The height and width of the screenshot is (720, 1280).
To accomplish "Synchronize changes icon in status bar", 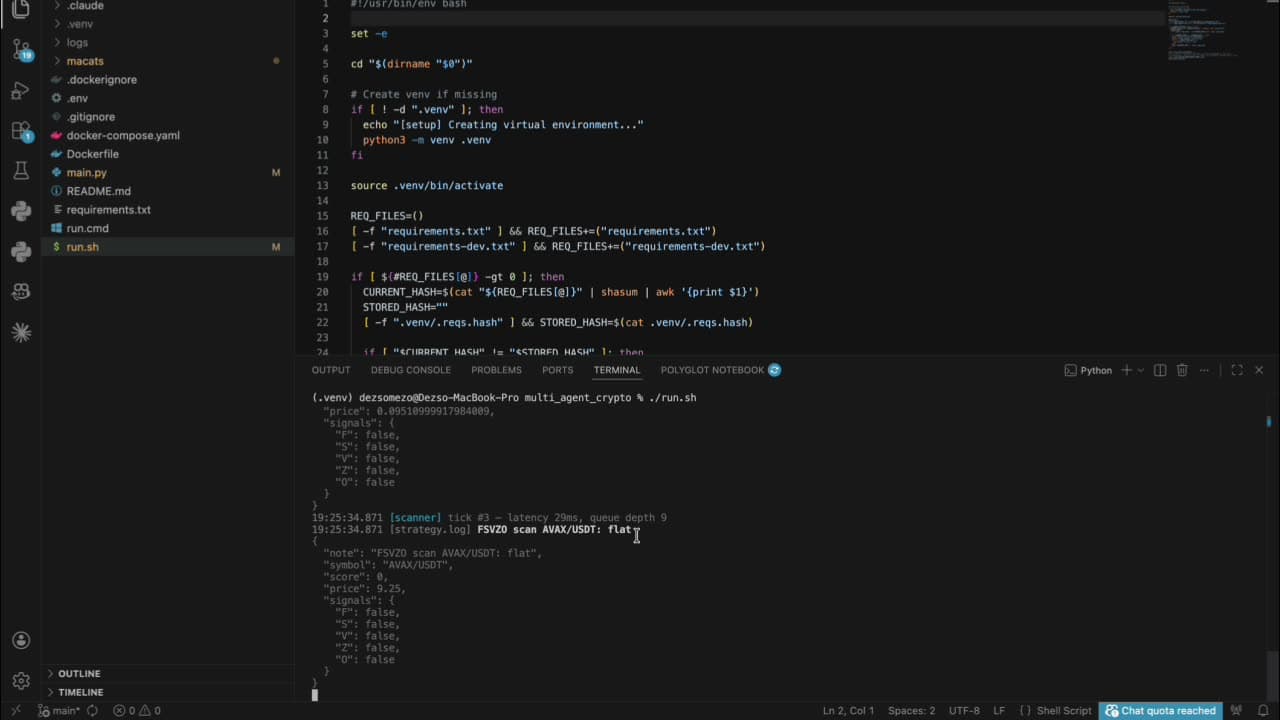I will [92, 711].
